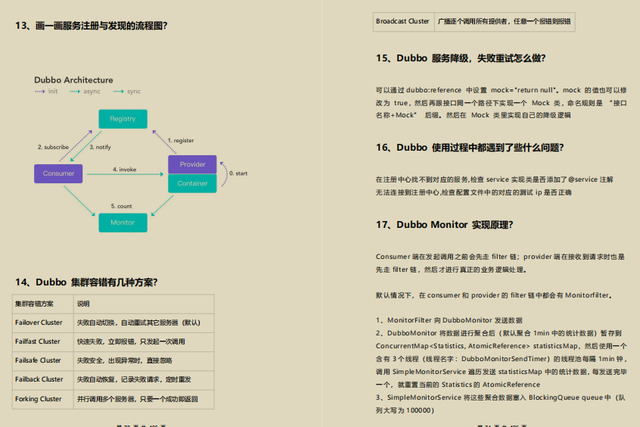
Task: Click the 'Broadcast Cluster' table cell
Action: coord(403,22)
